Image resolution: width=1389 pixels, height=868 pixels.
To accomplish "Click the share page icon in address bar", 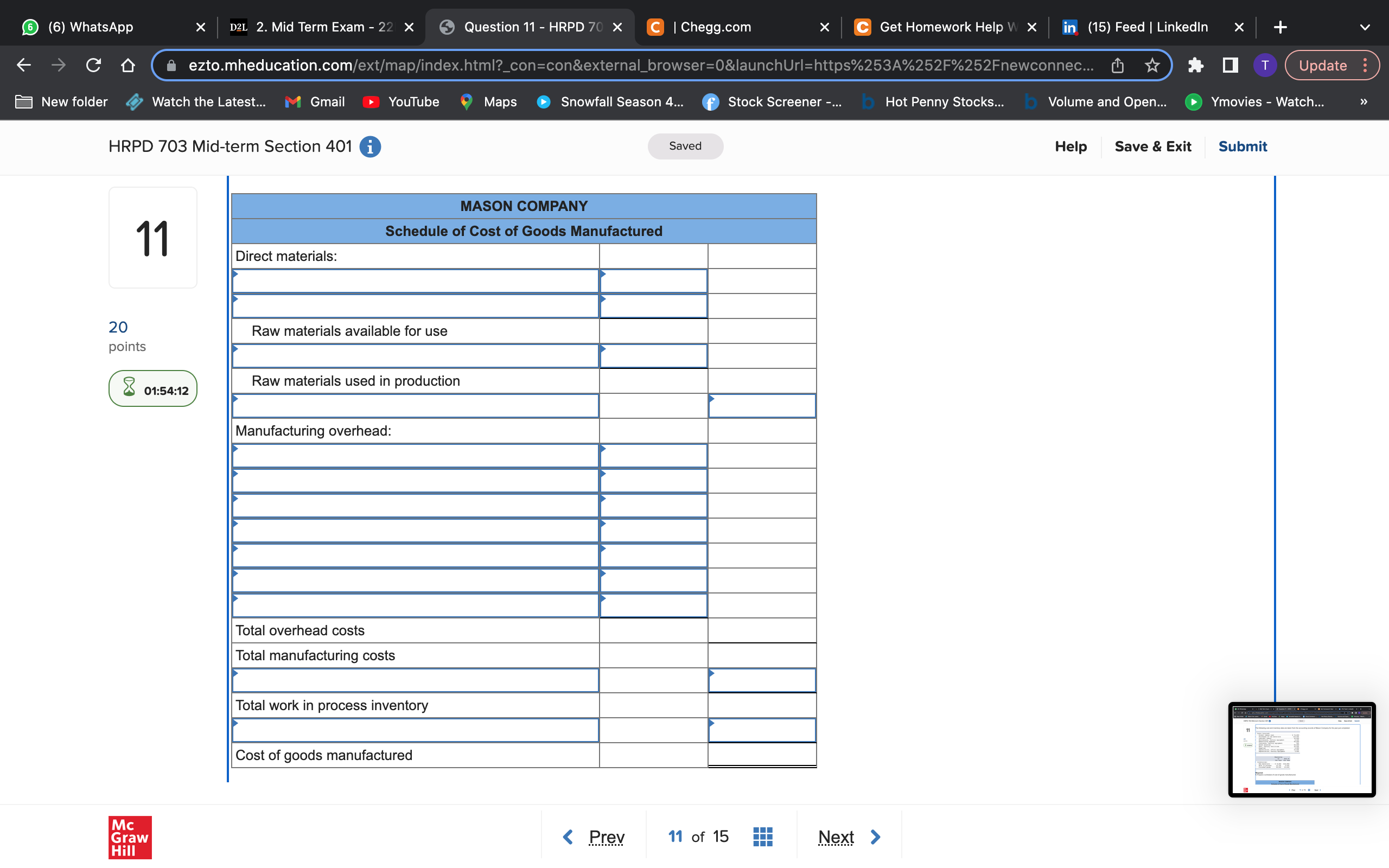I will [x=1117, y=66].
